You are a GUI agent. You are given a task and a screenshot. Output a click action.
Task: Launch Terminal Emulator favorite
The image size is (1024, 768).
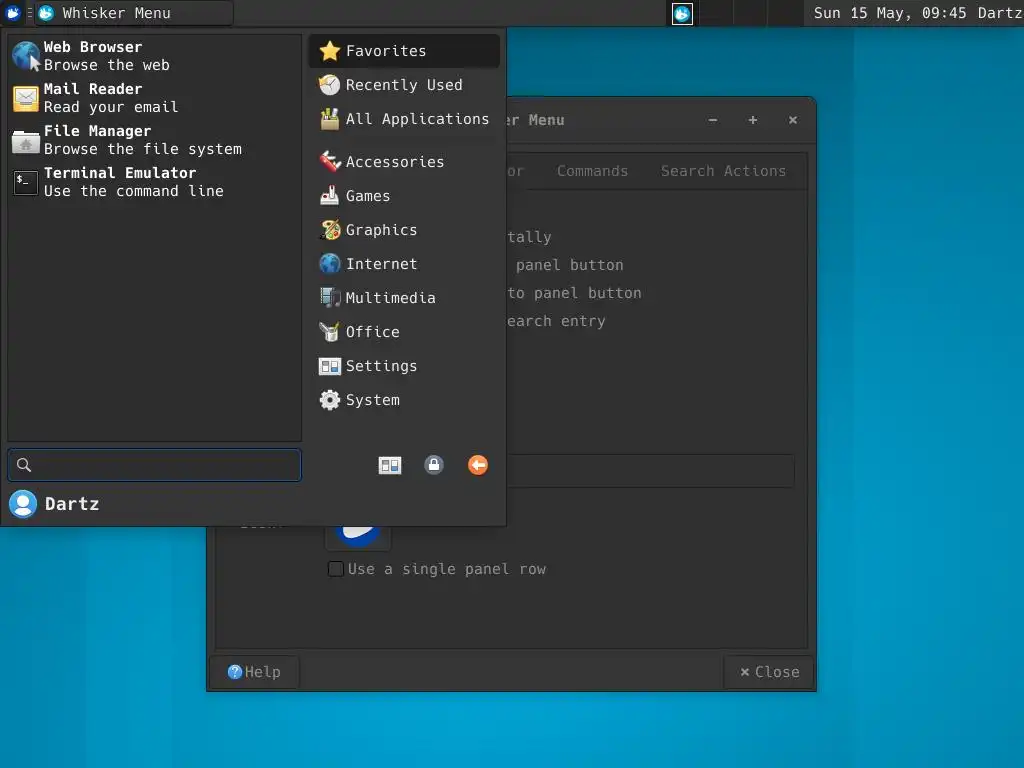(x=155, y=182)
